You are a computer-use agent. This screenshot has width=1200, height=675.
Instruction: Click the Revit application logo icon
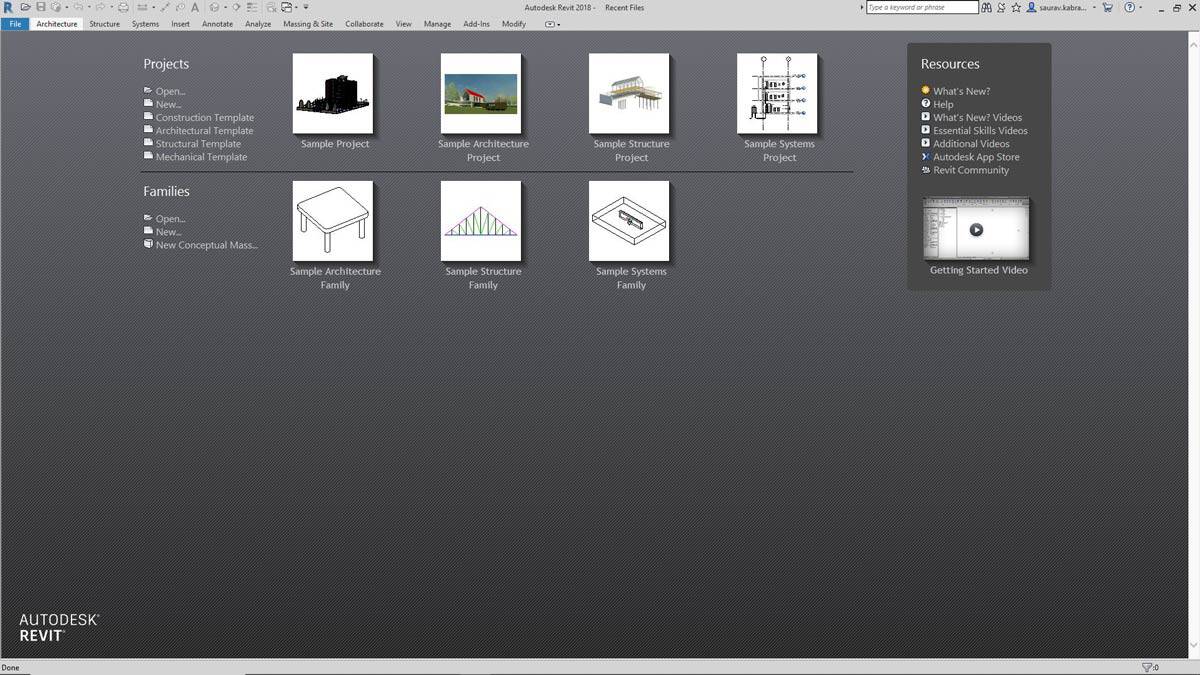coord(8,7)
